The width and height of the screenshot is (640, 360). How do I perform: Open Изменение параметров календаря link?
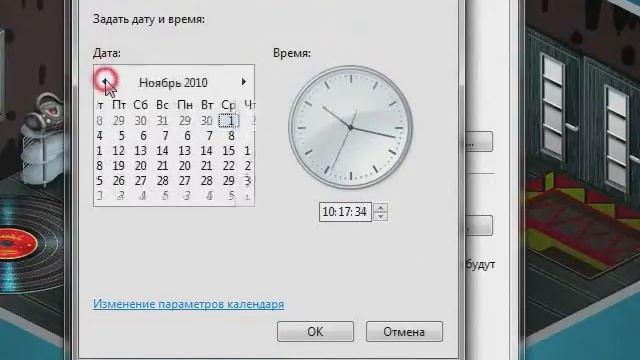pyautogui.click(x=189, y=304)
